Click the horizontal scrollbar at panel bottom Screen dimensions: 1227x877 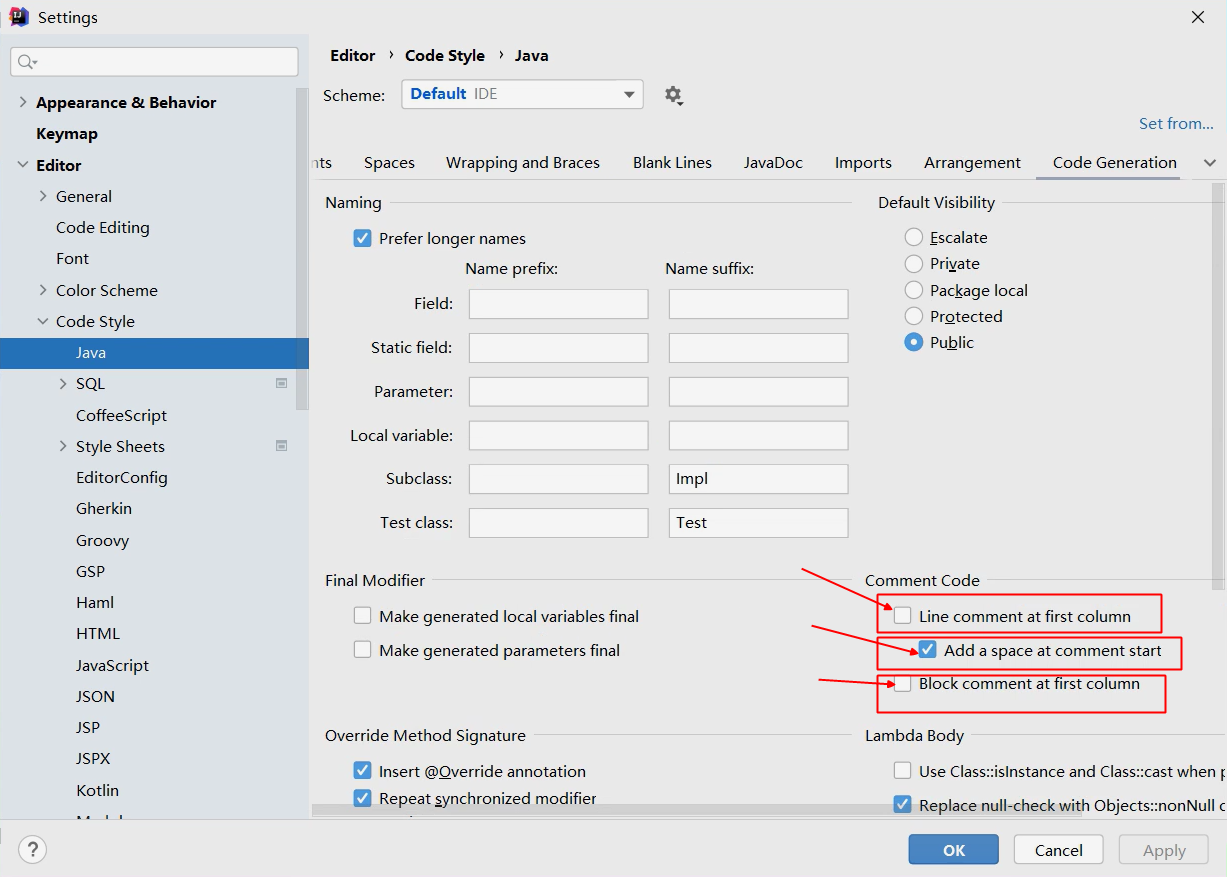[x=697, y=811]
